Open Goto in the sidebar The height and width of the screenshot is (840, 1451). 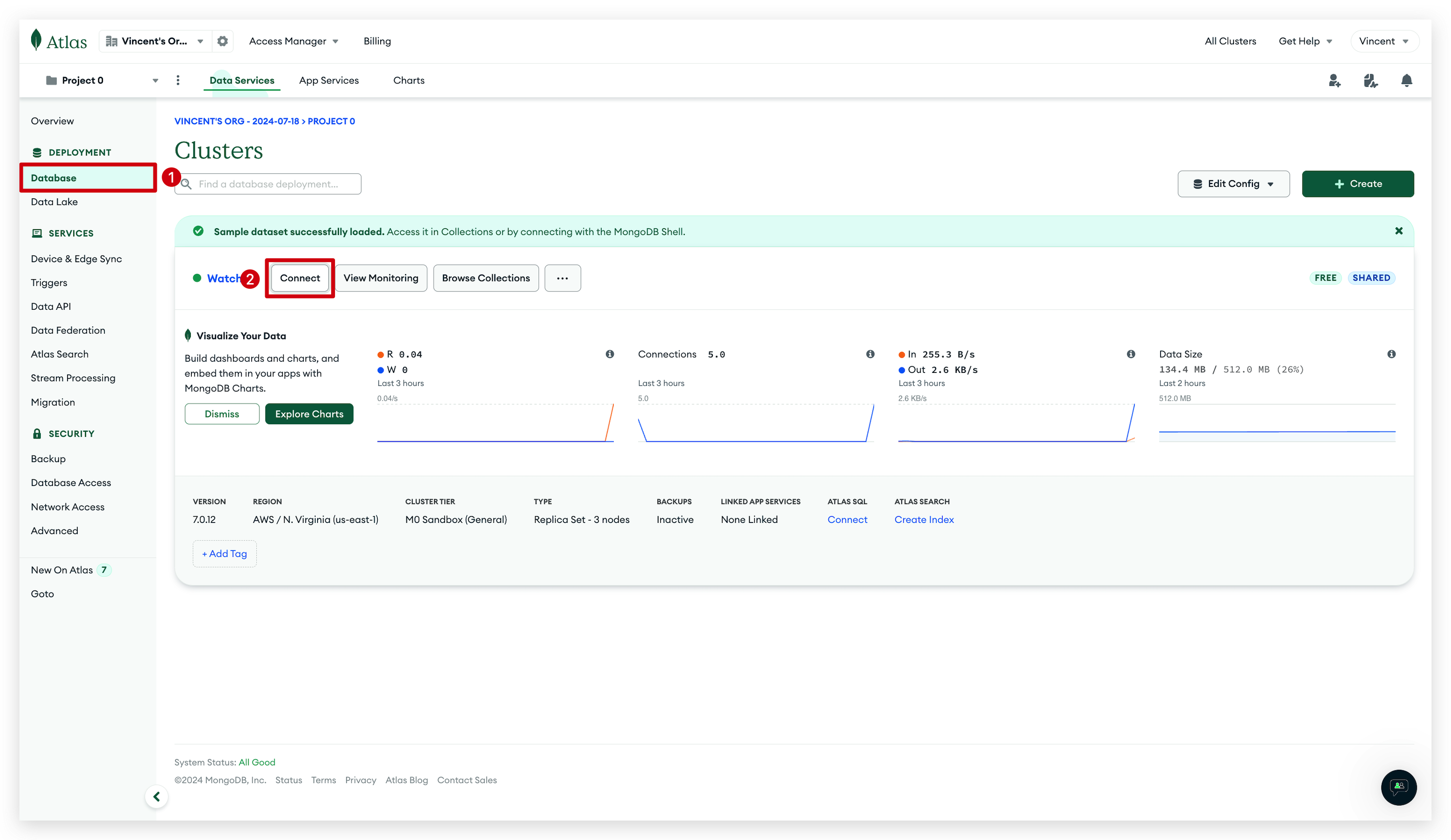point(42,594)
